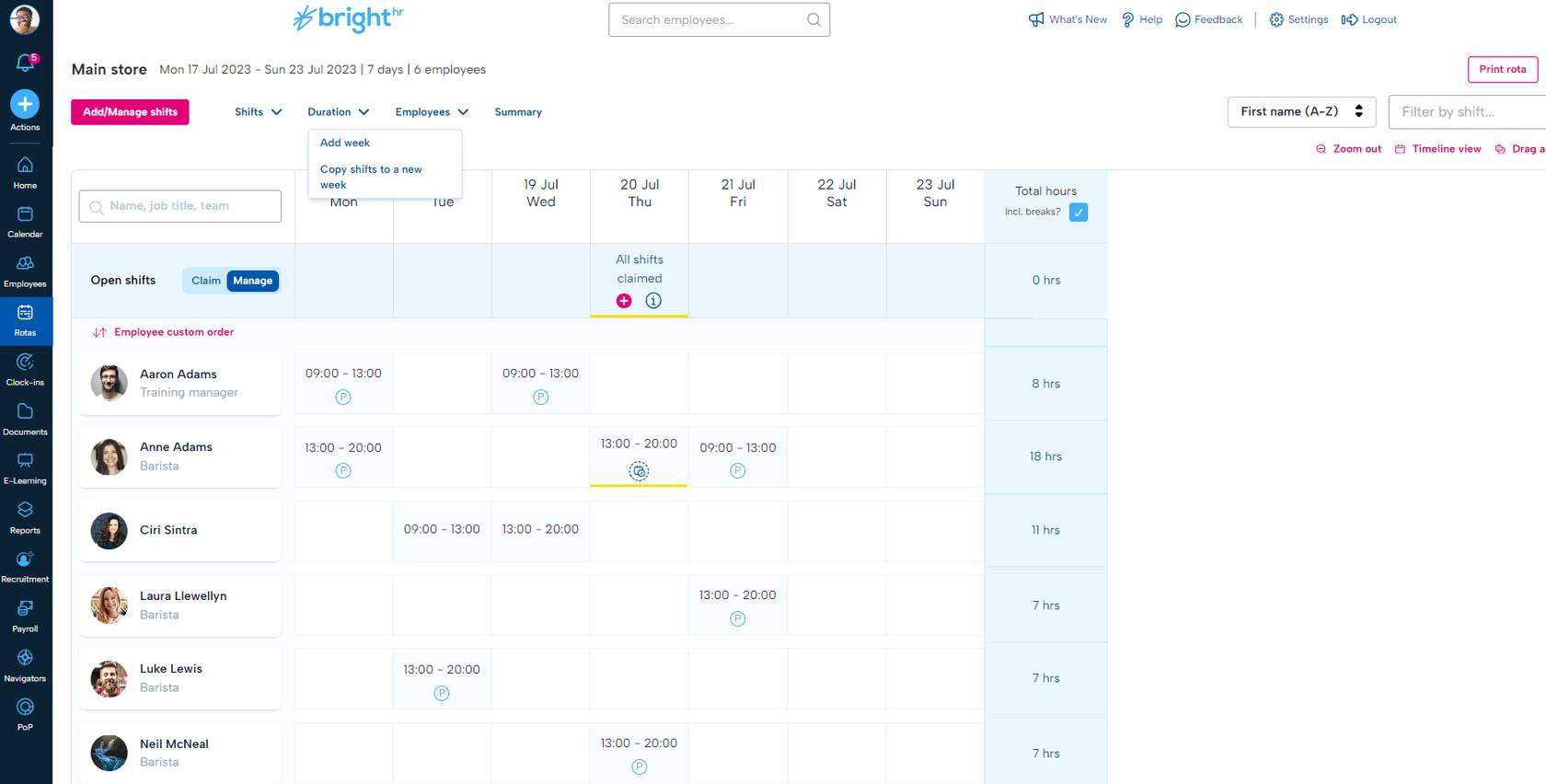Open the Help link
1546x784 pixels.
(x=1141, y=19)
